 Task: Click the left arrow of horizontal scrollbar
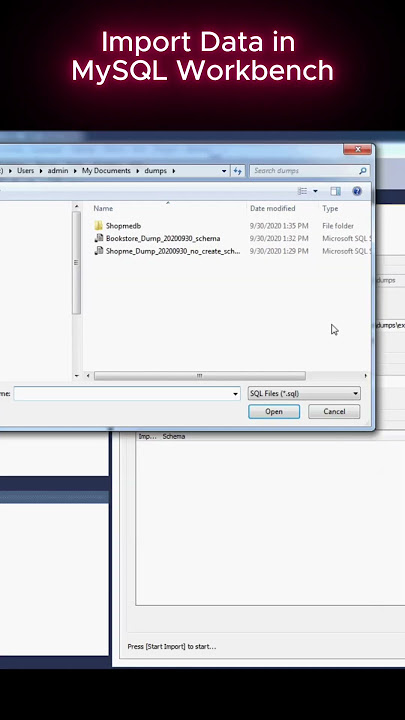88,376
